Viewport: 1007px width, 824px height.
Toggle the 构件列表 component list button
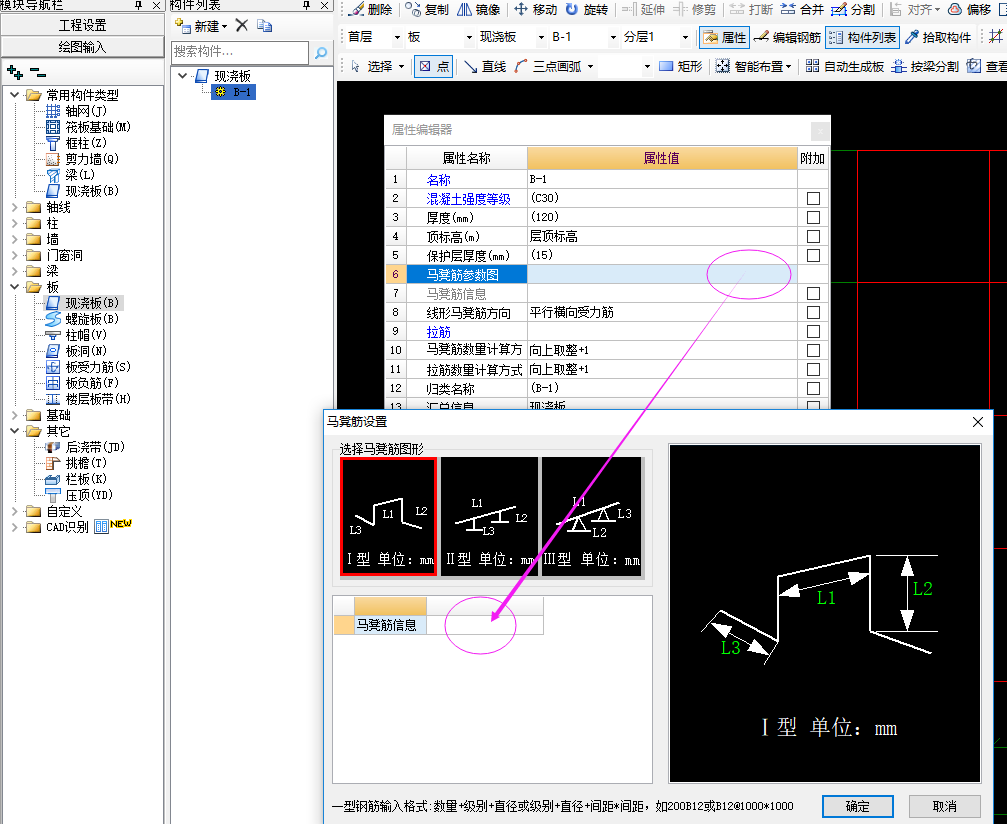point(863,37)
